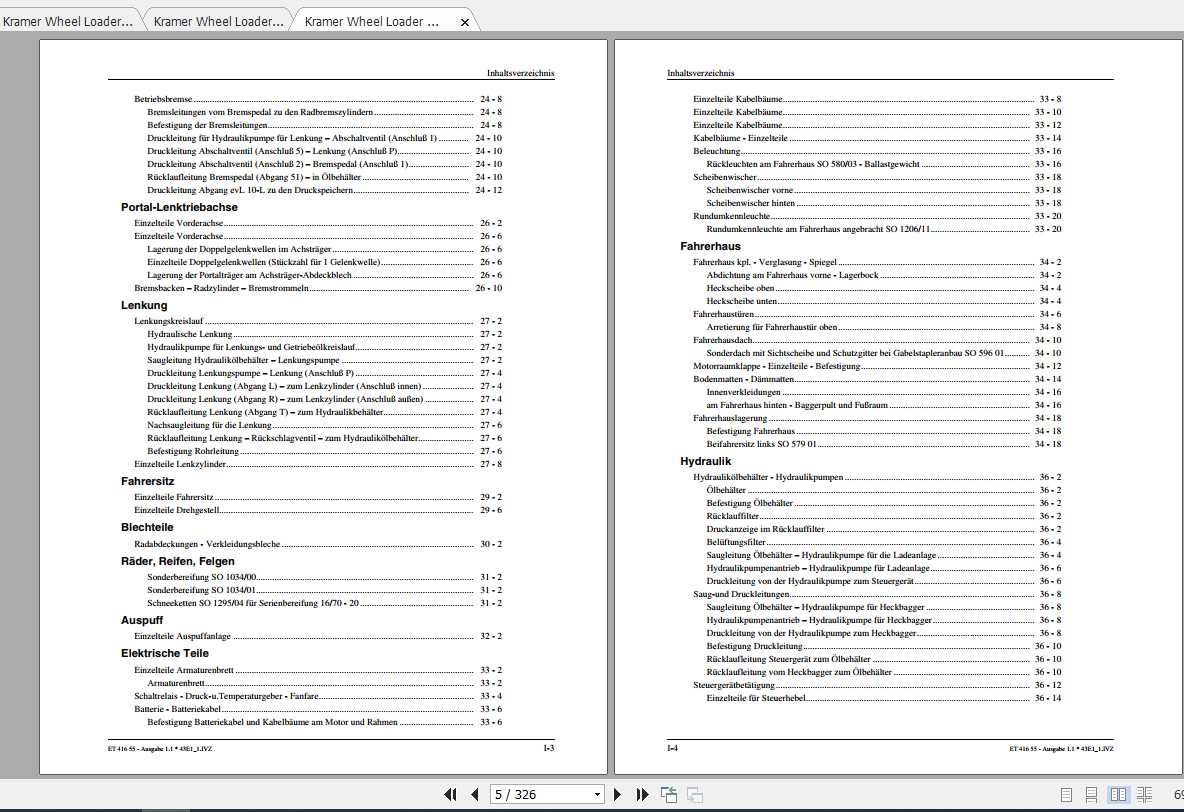
Task: Click the Fahrerhausdach entry
Action: (x=877, y=340)
